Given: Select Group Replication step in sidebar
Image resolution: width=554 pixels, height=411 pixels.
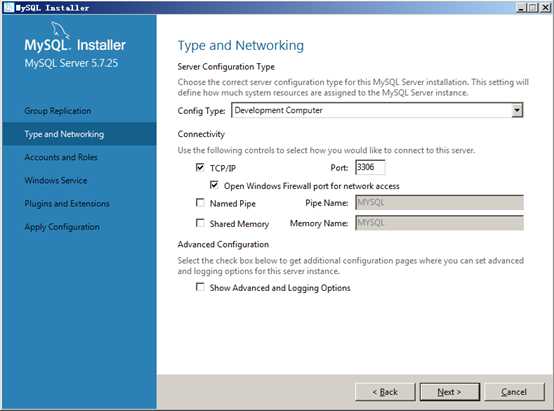Looking at the screenshot, I should (58, 111).
